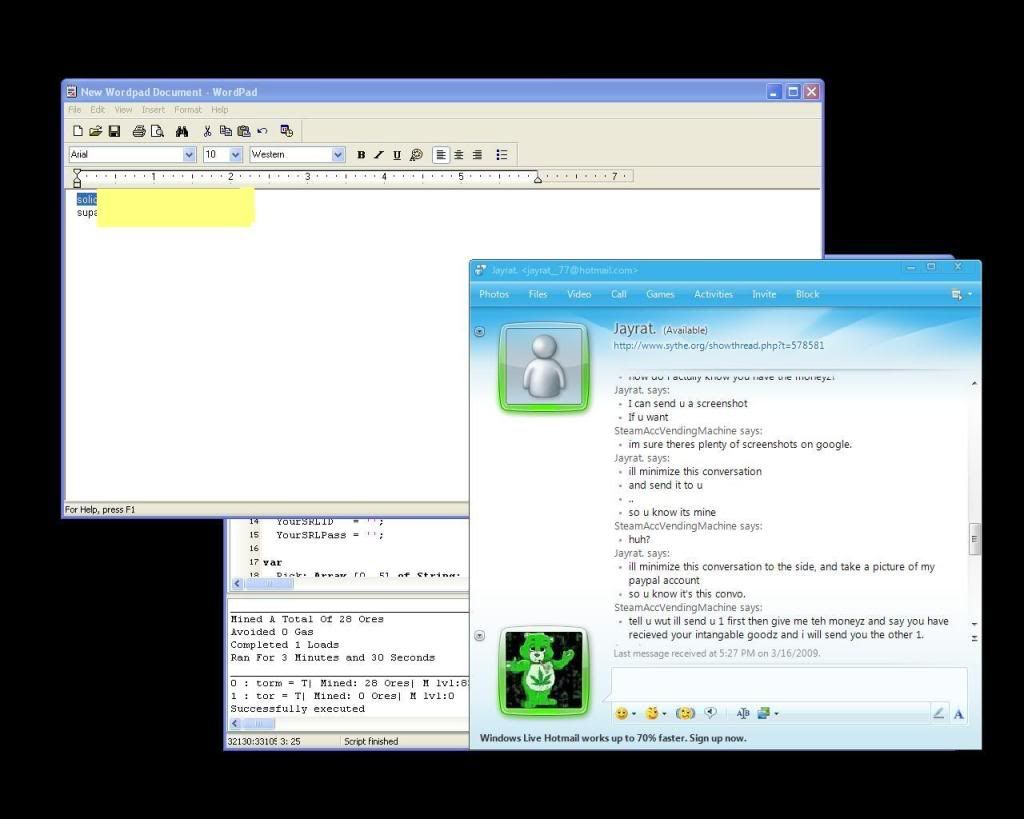This screenshot has width=1024, height=819.
Task: Expand options arrow beside the green bear picture
Action: (479, 635)
